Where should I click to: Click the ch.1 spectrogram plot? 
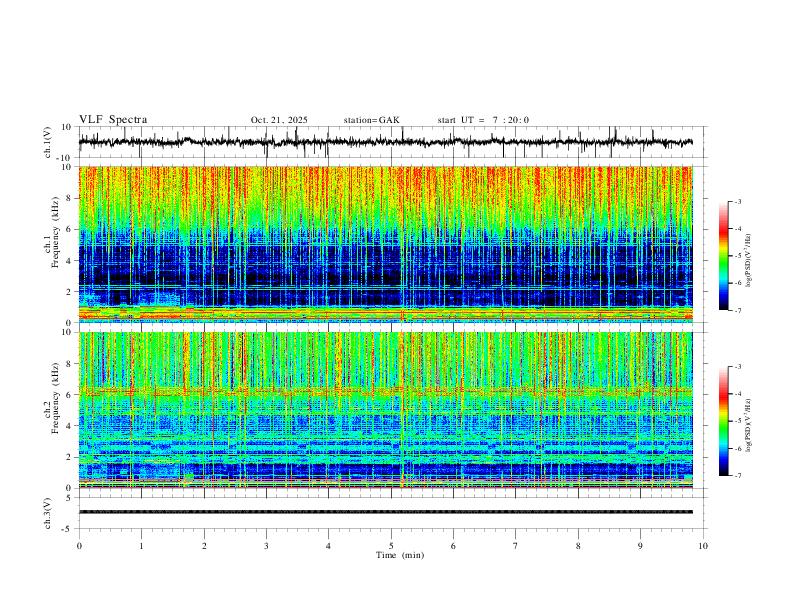(386, 244)
